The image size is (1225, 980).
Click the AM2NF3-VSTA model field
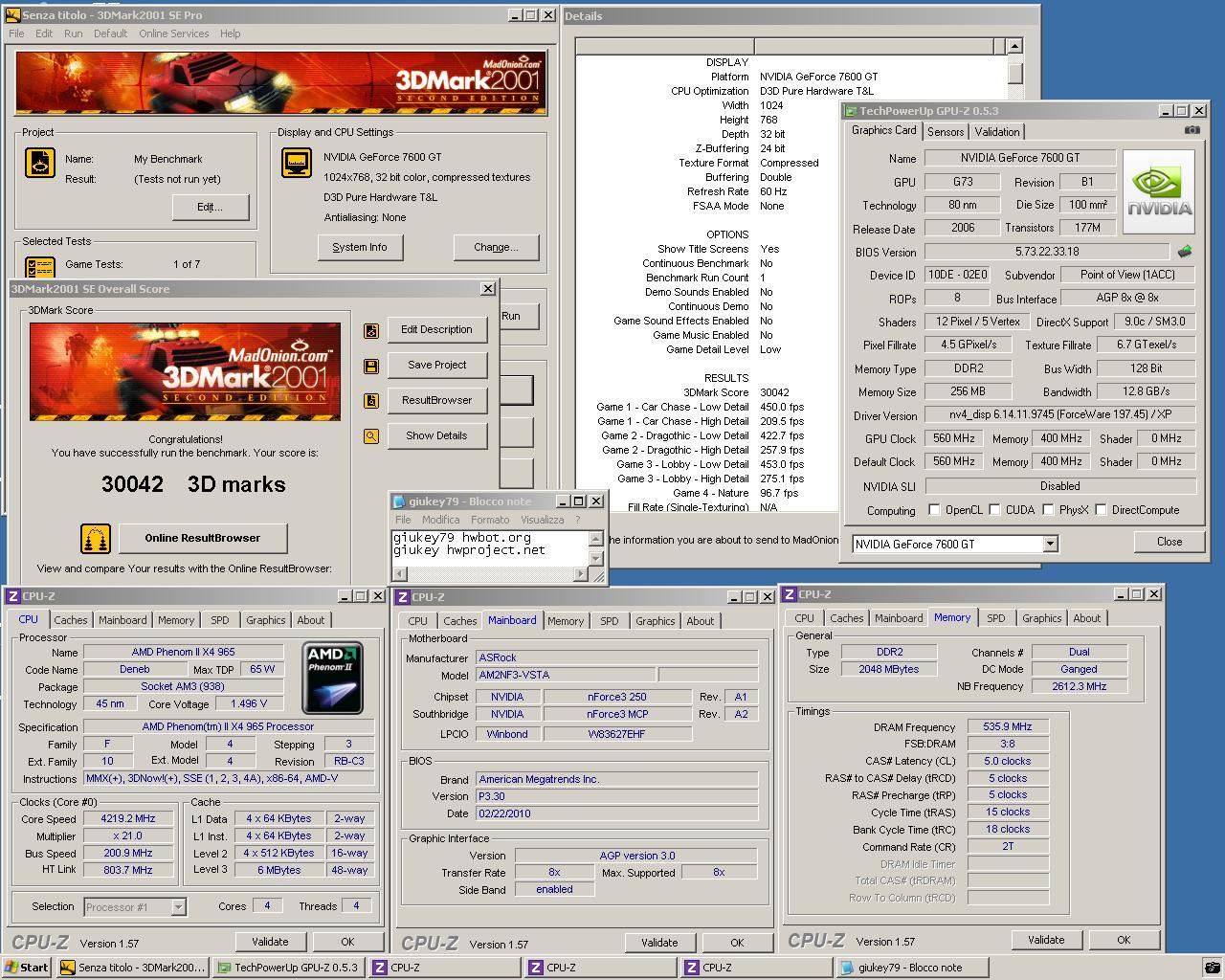point(566,676)
